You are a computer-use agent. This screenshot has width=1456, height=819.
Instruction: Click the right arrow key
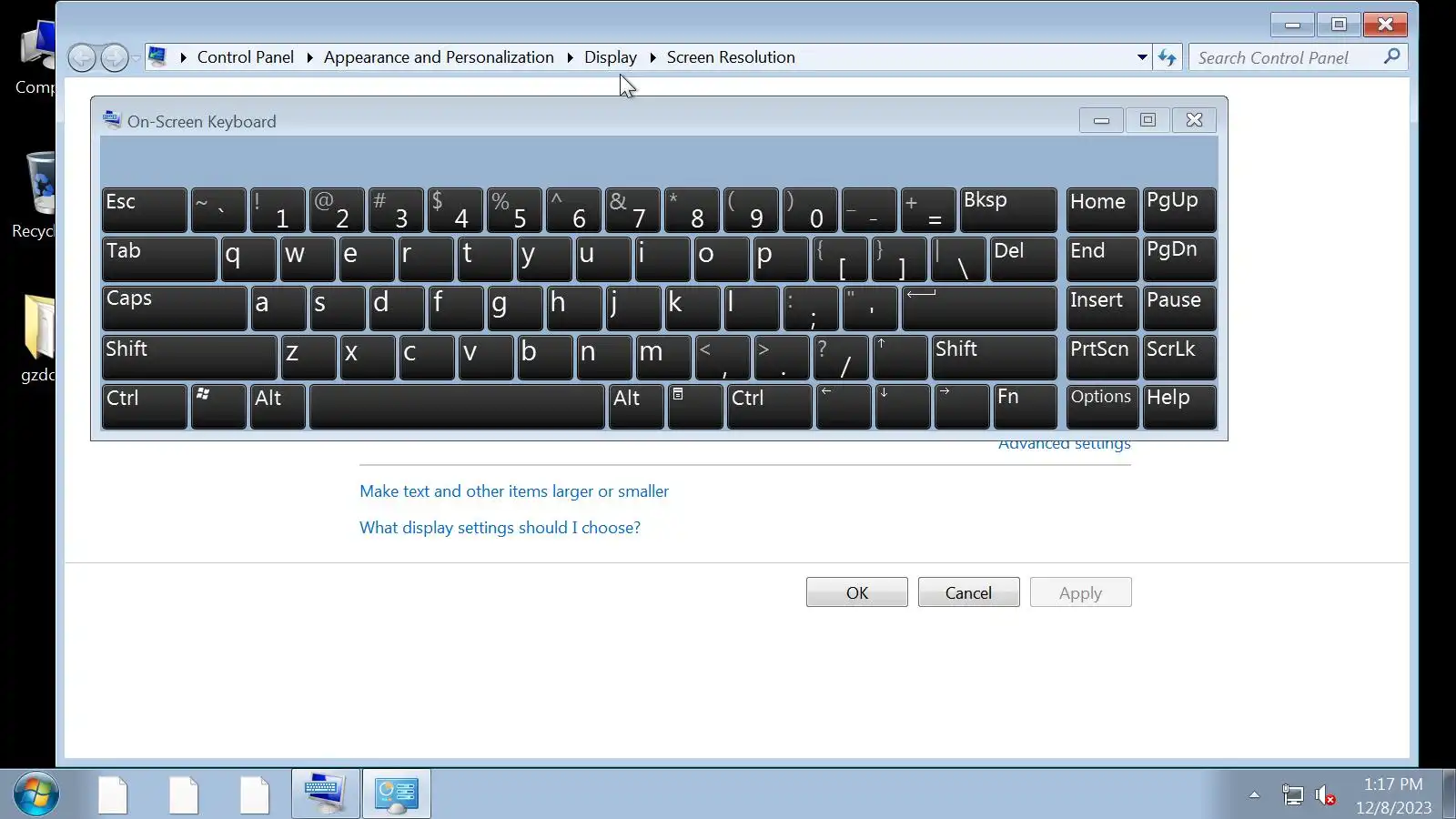(962, 406)
